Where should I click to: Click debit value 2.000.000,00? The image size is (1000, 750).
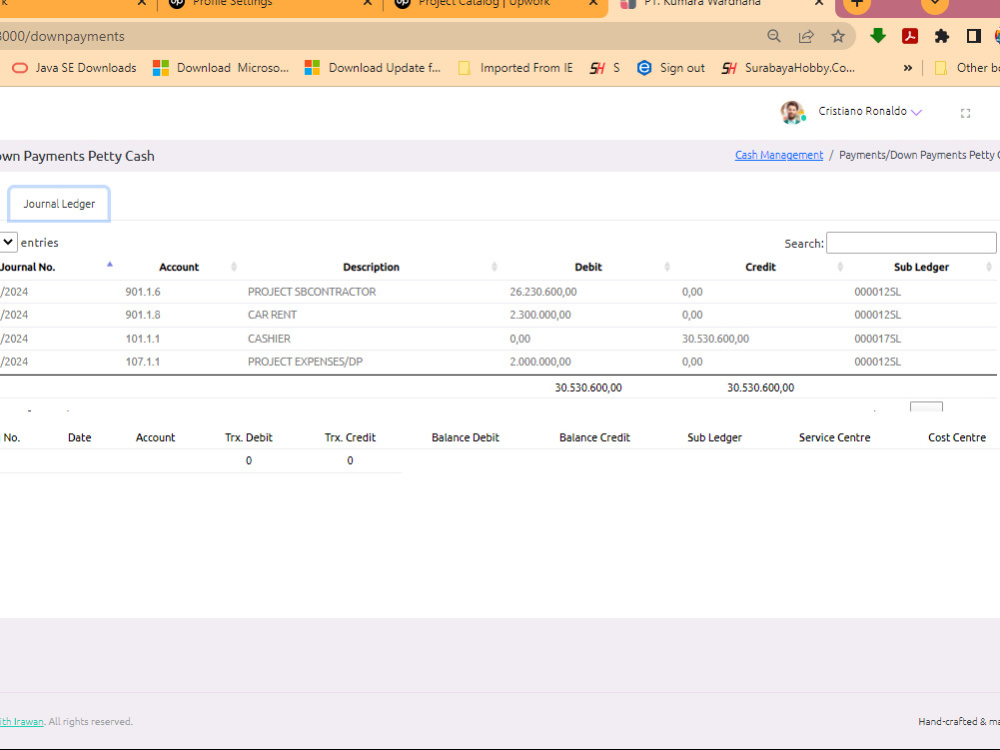[540, 362]
